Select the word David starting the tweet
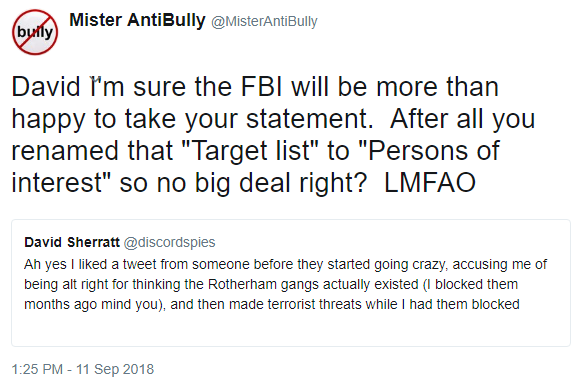This screenshot has width=583, height=386. coord(46,87)
